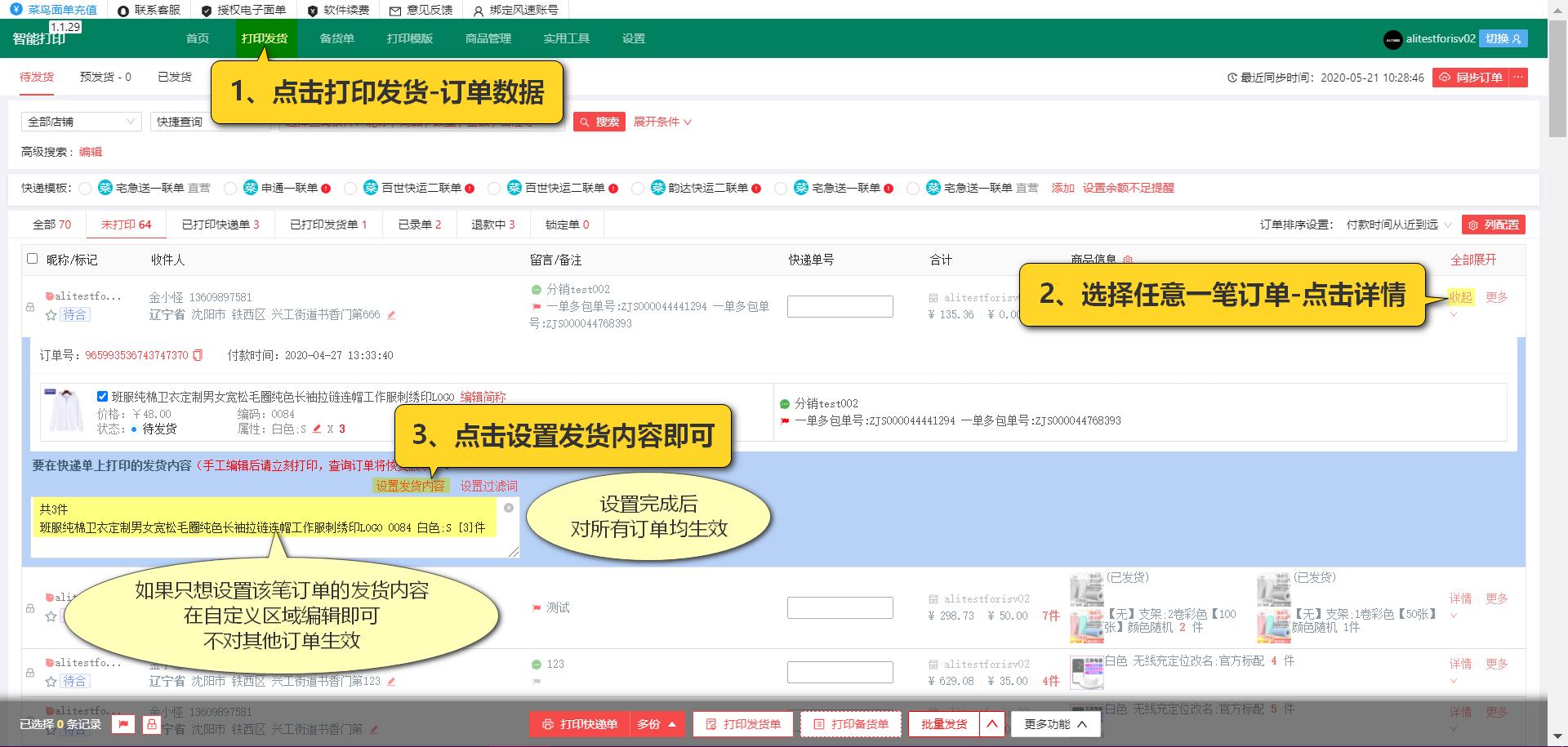The image size is (1568, 747).
Task: Click the 打印发货单 button
Action: 742,723
